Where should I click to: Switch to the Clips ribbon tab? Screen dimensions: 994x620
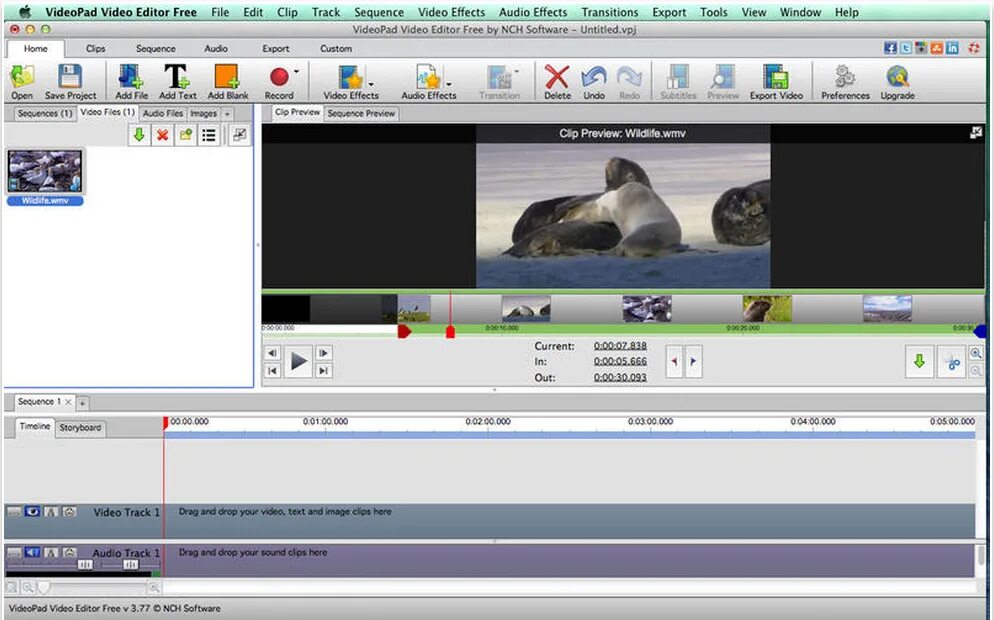[x=96, y=48]
